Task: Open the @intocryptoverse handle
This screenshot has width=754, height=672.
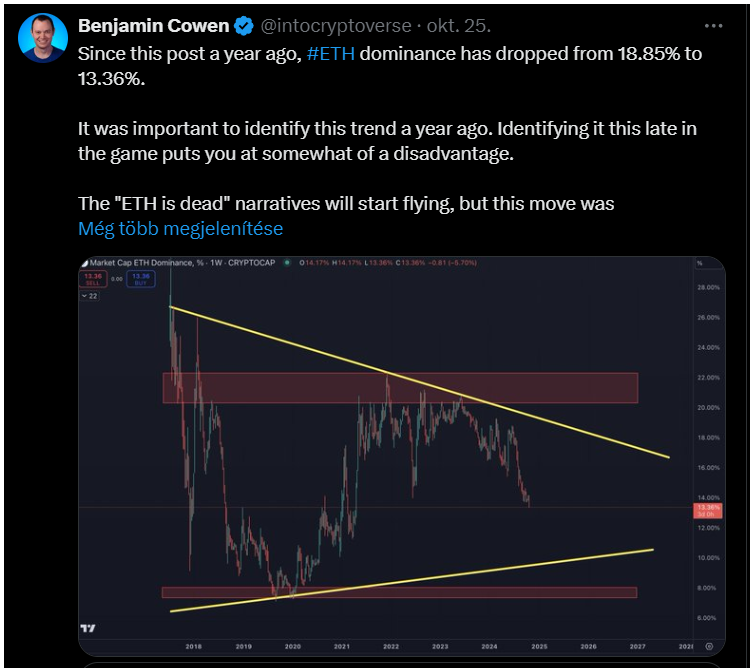Action: point(336,26)
